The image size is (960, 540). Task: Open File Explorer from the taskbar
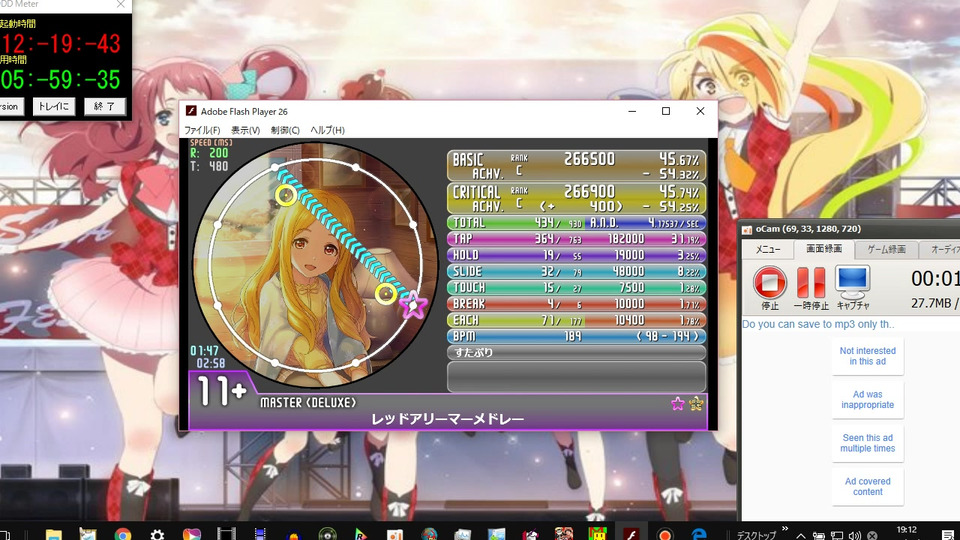click(54, 534)
